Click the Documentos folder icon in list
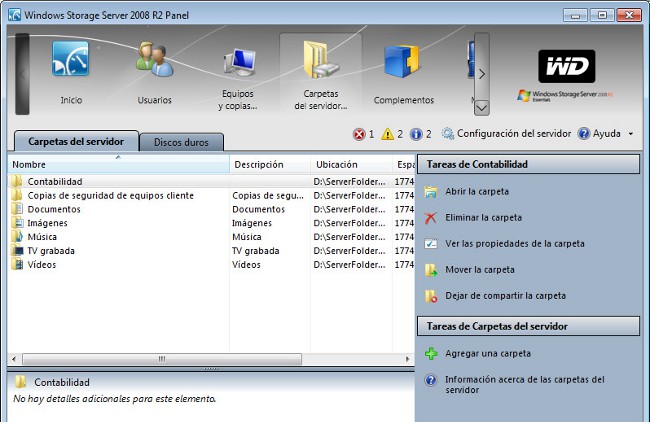Image resolution: width=650 pixels, height=422 pixels. click(x=17, y=209)
